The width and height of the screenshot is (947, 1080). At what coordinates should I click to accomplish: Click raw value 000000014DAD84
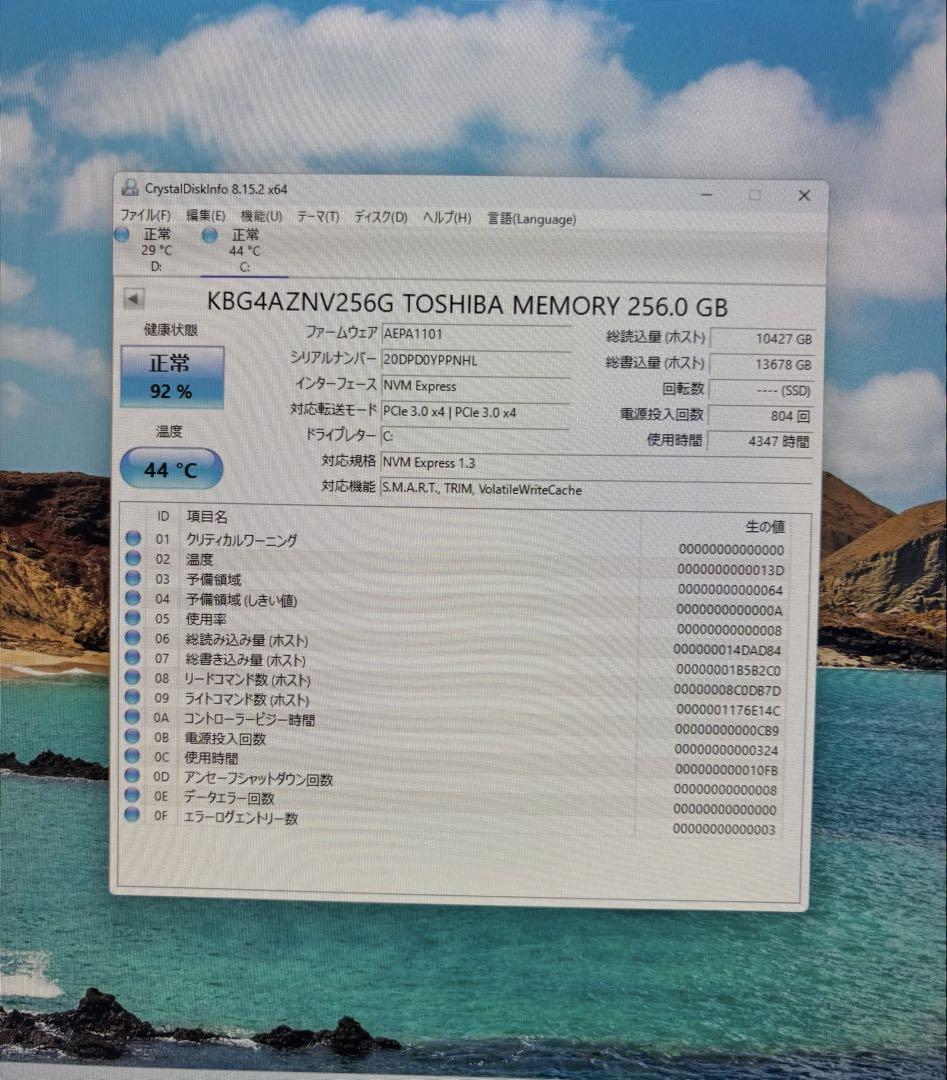pos(727,650)
